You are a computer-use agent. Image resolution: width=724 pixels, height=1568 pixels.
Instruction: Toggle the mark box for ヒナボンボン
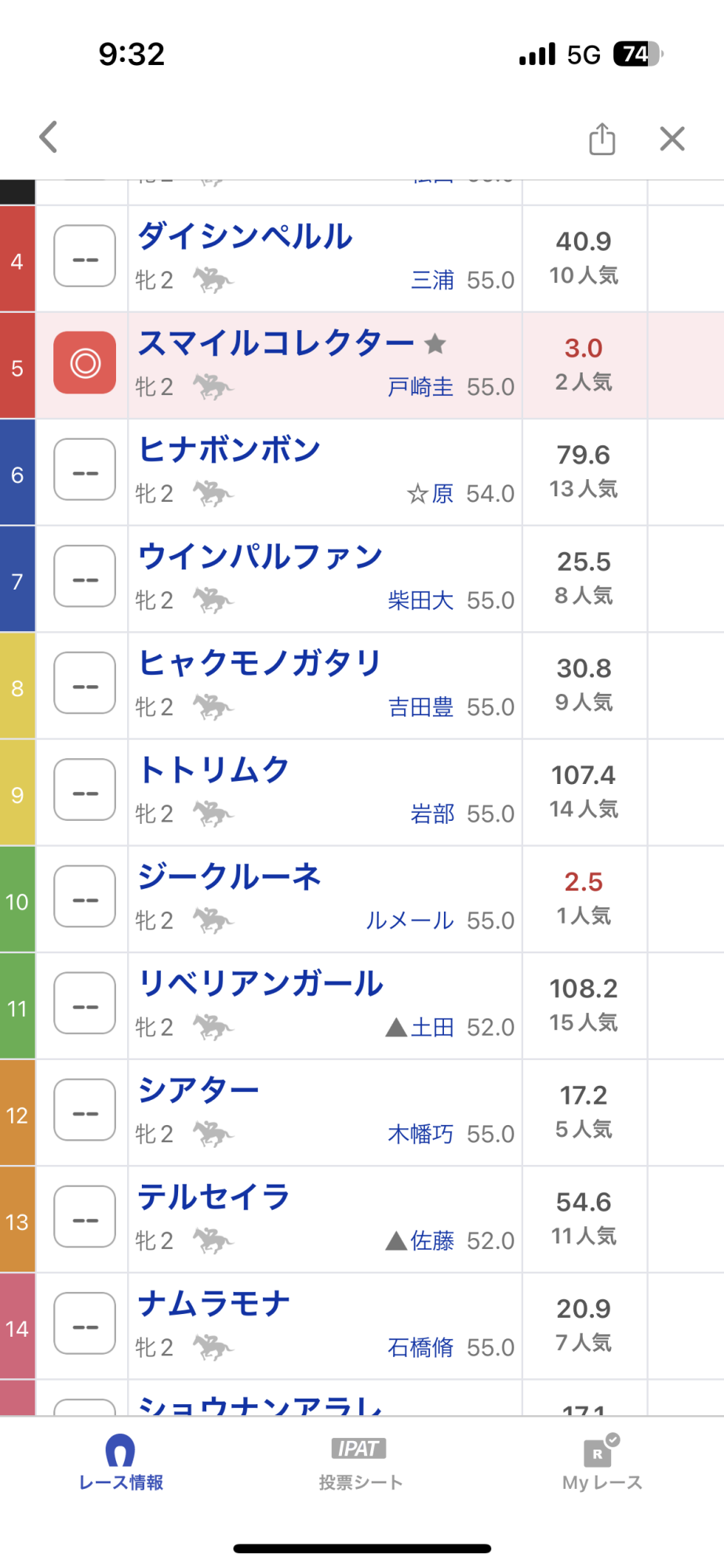pyautogui.click(x=85, y=470)
